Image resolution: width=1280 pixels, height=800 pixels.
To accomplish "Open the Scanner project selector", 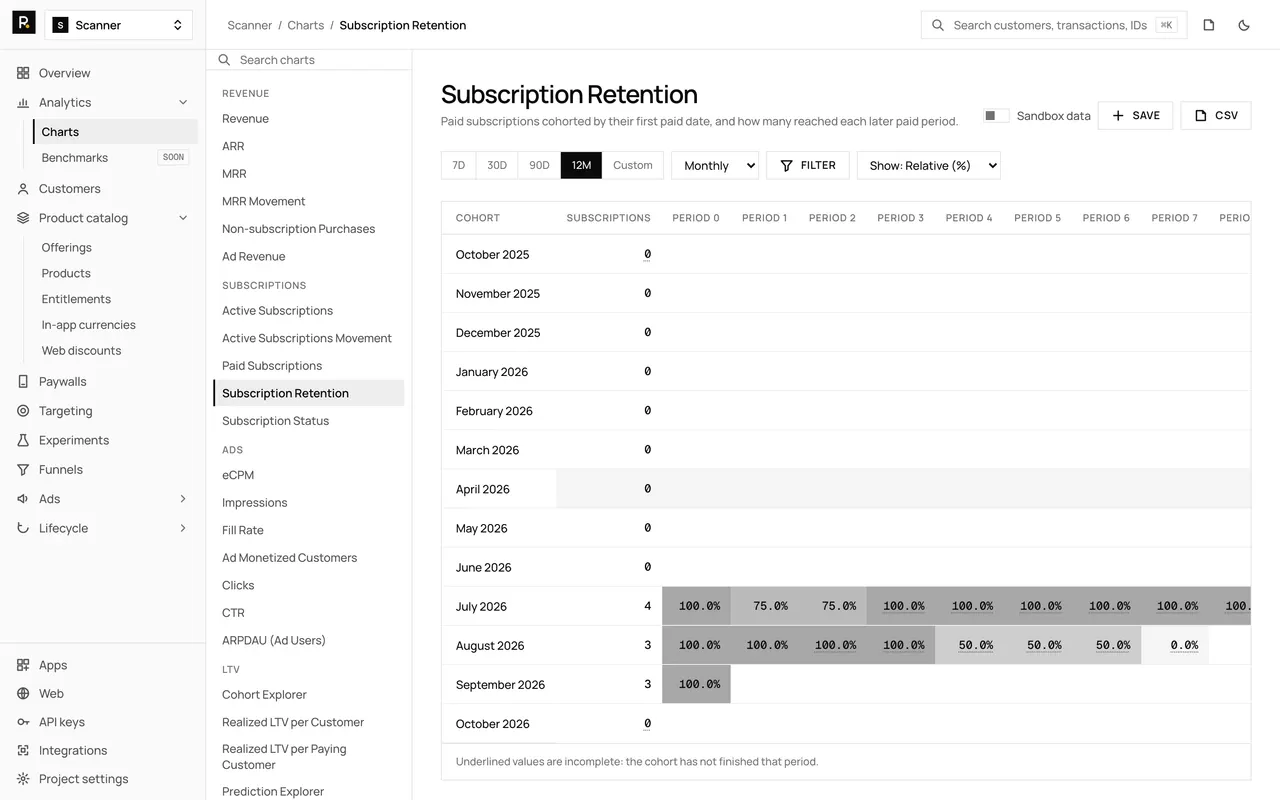I will 119,25.
